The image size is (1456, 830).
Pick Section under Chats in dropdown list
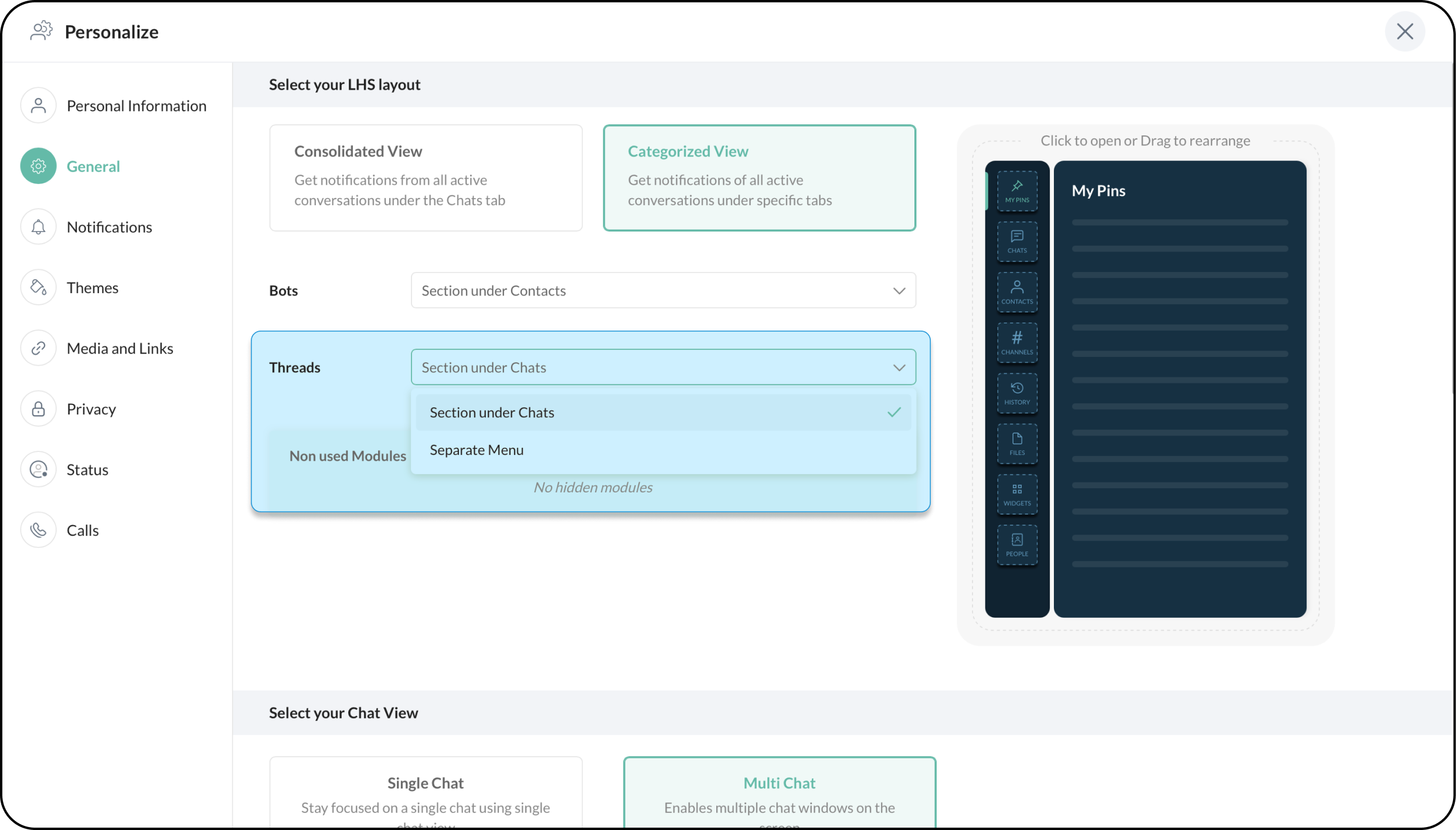492,413
